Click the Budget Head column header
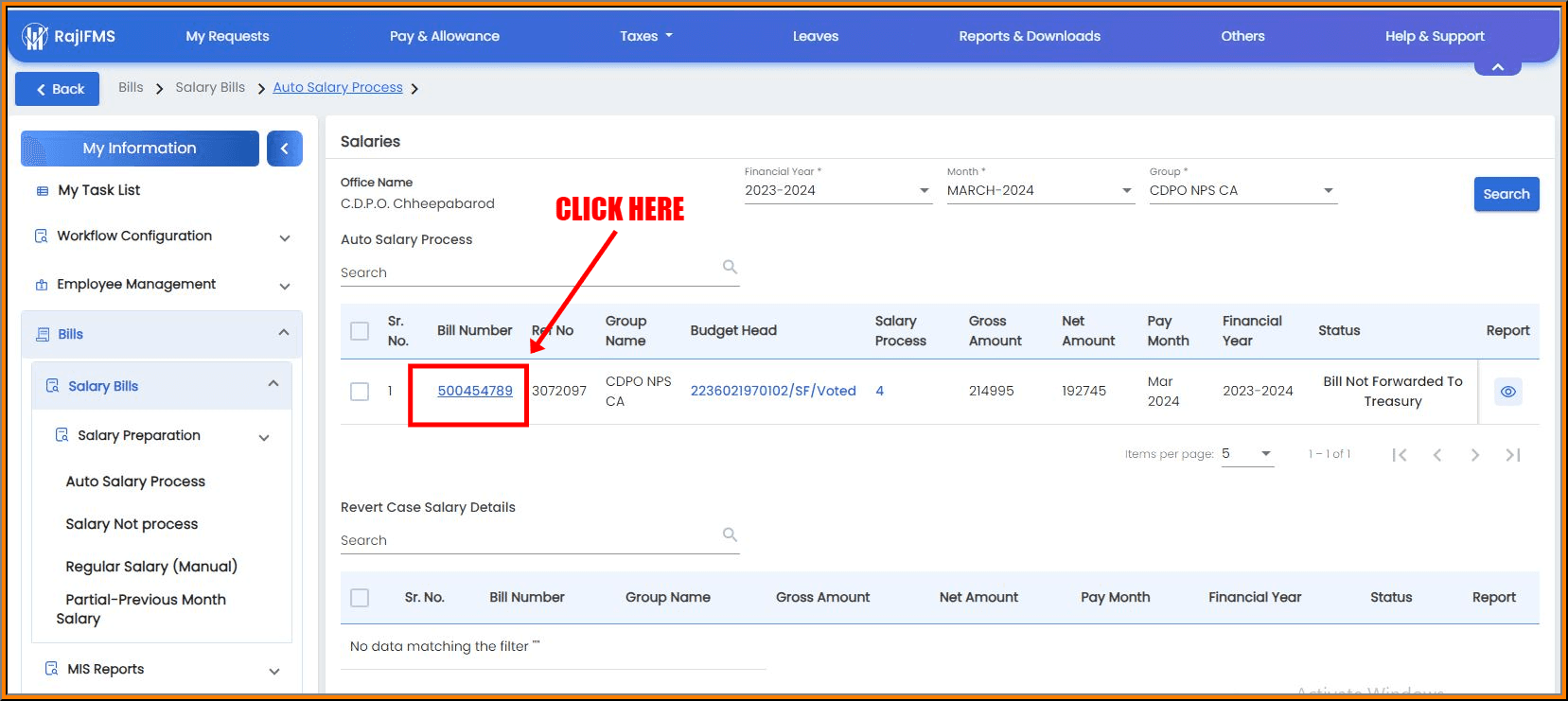The height and width of the screenshot is (701, 1568). [733, 330]
